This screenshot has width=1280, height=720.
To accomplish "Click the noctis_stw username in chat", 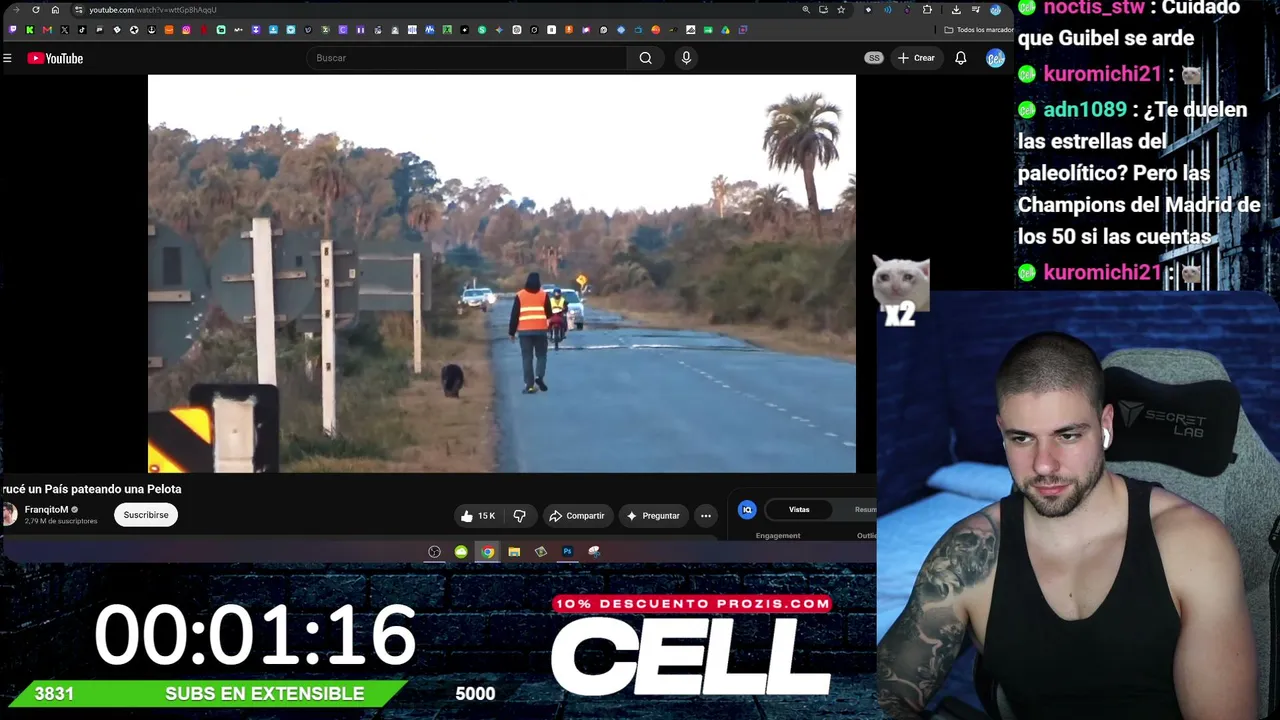I will tap(1093, 9).
